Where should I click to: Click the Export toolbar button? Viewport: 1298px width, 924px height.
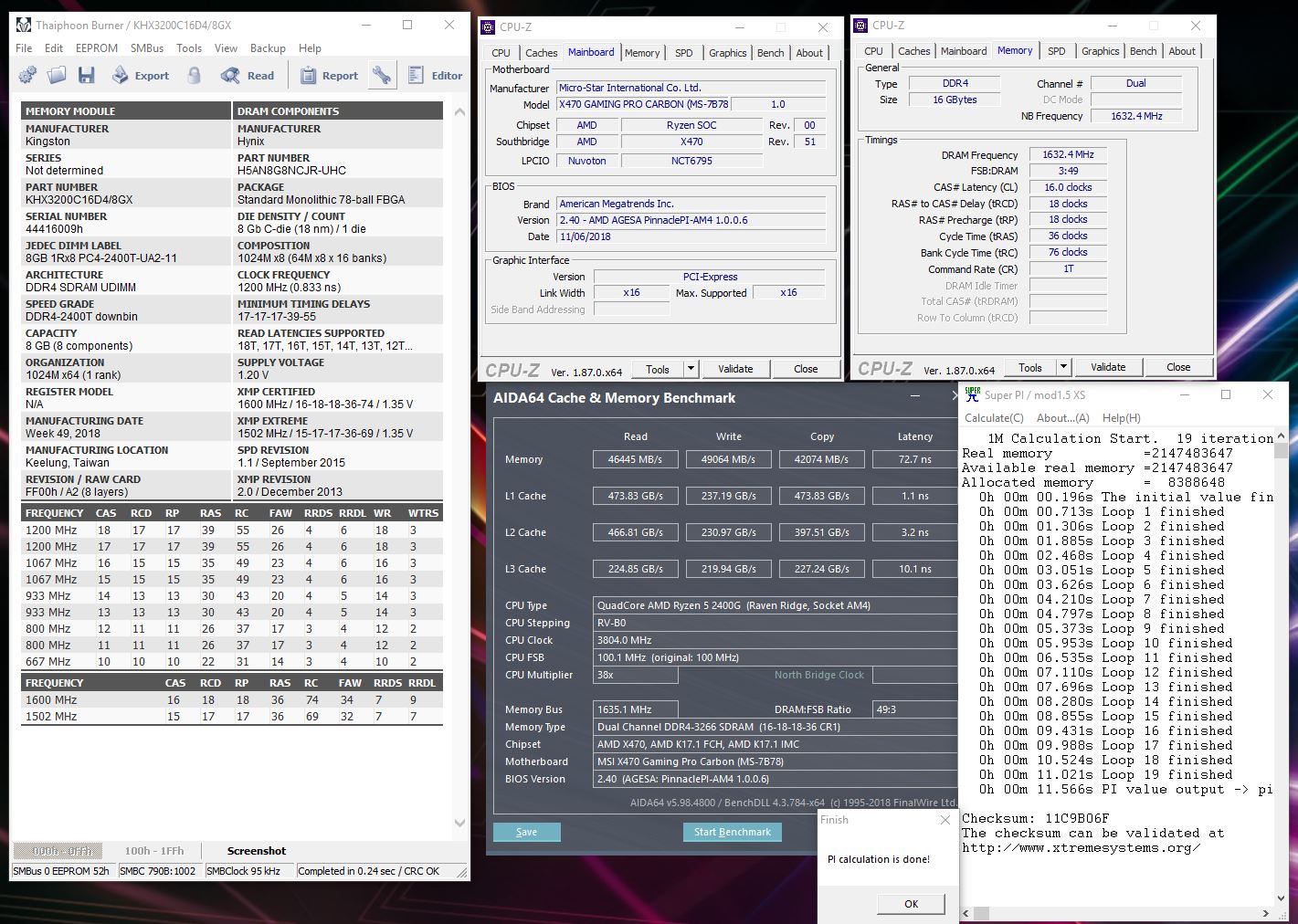[141, 75]
